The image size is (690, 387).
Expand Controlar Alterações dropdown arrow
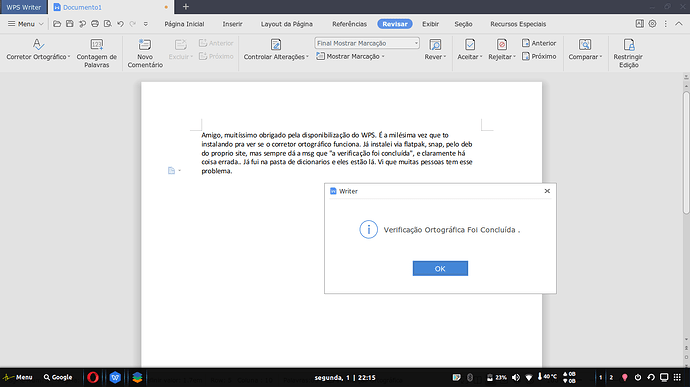(x=307, y=57)
